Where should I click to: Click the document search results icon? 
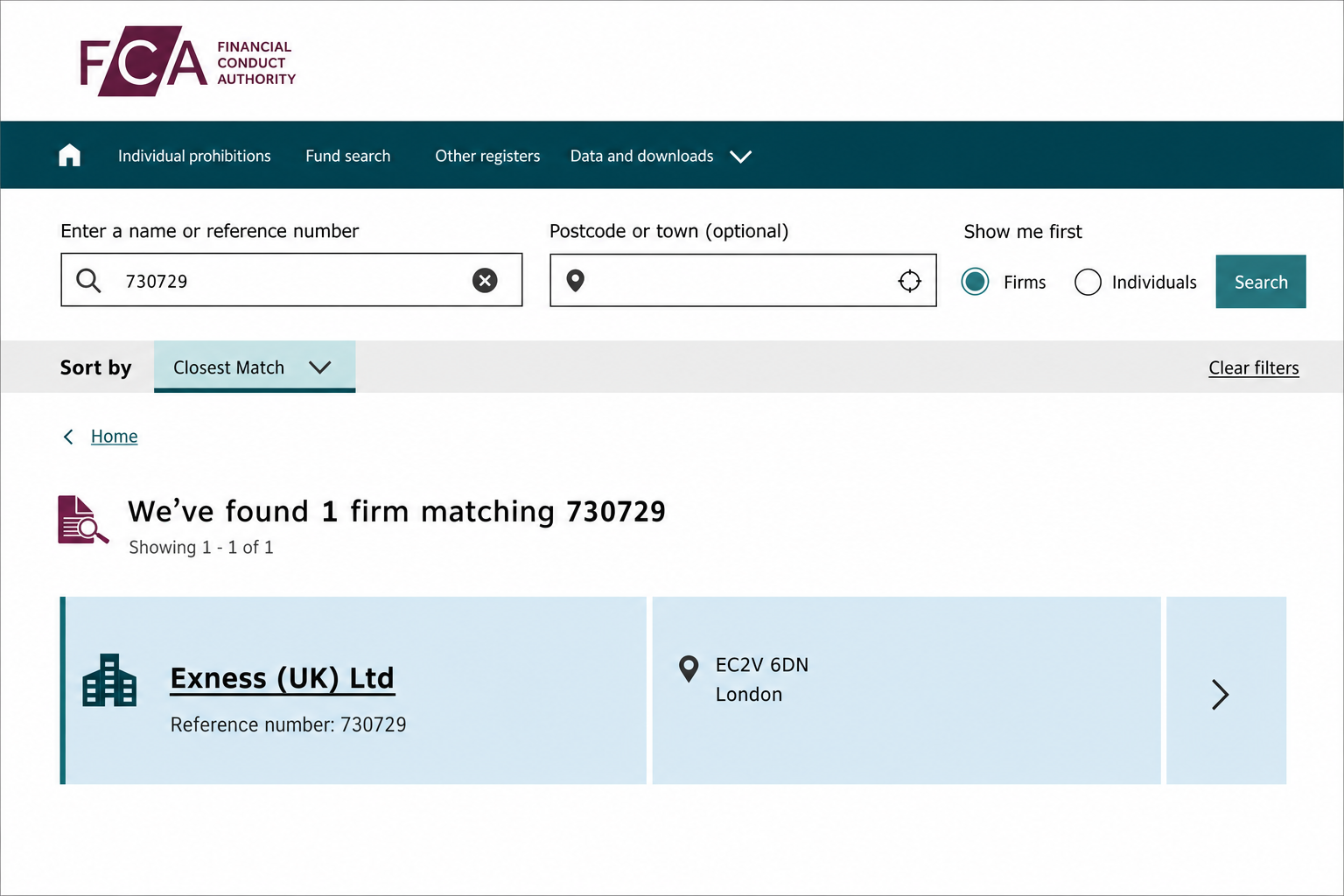(x=83, y=520)
